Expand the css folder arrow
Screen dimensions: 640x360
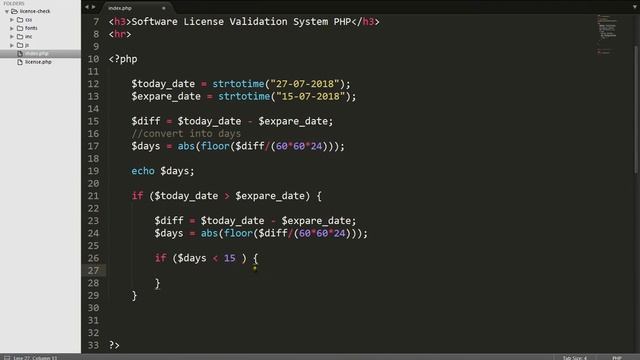point(12,20)
